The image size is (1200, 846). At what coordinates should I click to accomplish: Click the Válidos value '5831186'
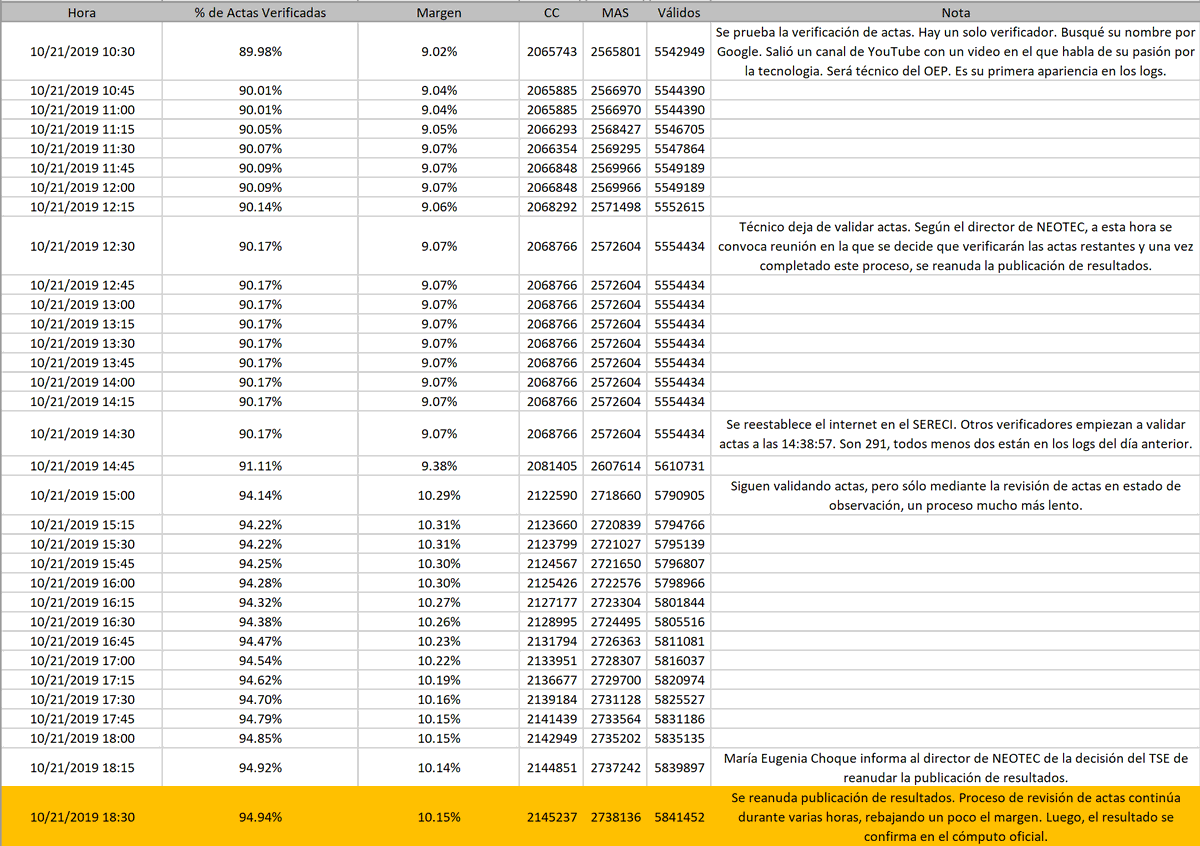(x=679, y=718)
